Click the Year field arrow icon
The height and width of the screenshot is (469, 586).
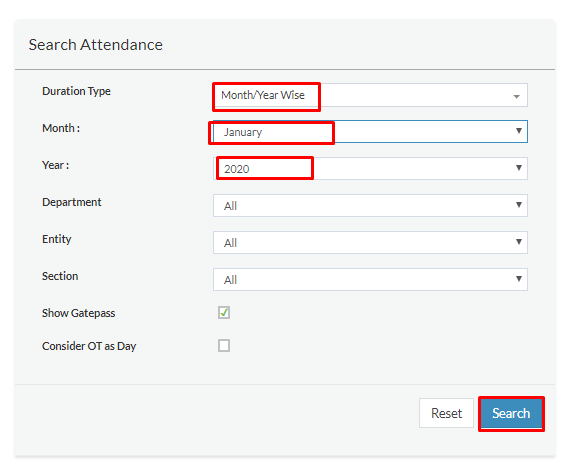519,168
